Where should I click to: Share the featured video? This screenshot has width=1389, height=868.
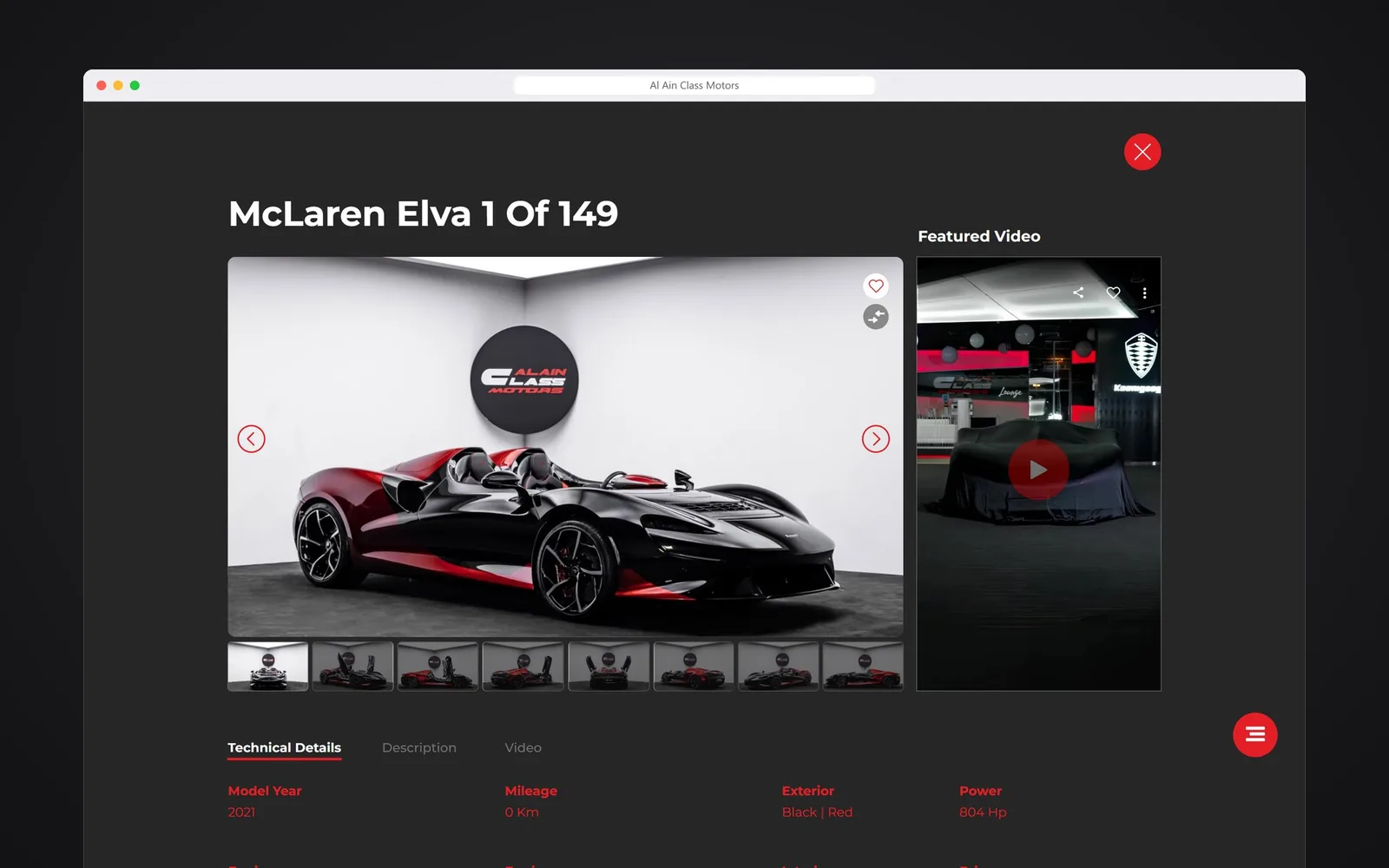click(x=1078, y=293)
